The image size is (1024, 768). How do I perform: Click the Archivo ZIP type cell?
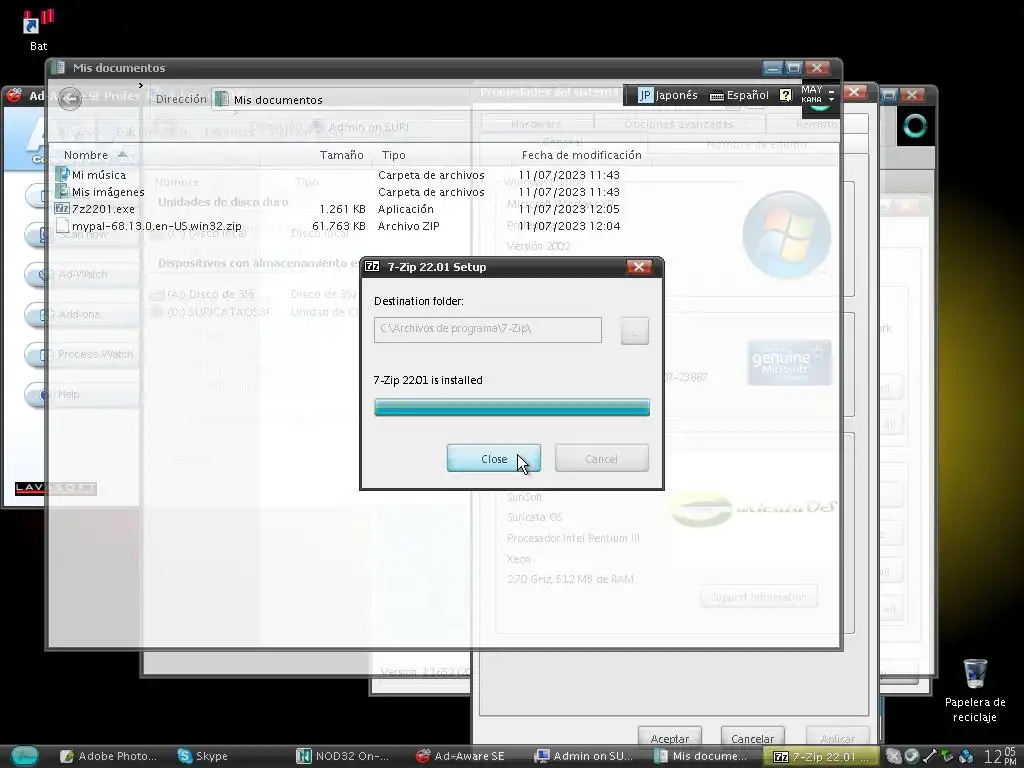coord(408,225)
